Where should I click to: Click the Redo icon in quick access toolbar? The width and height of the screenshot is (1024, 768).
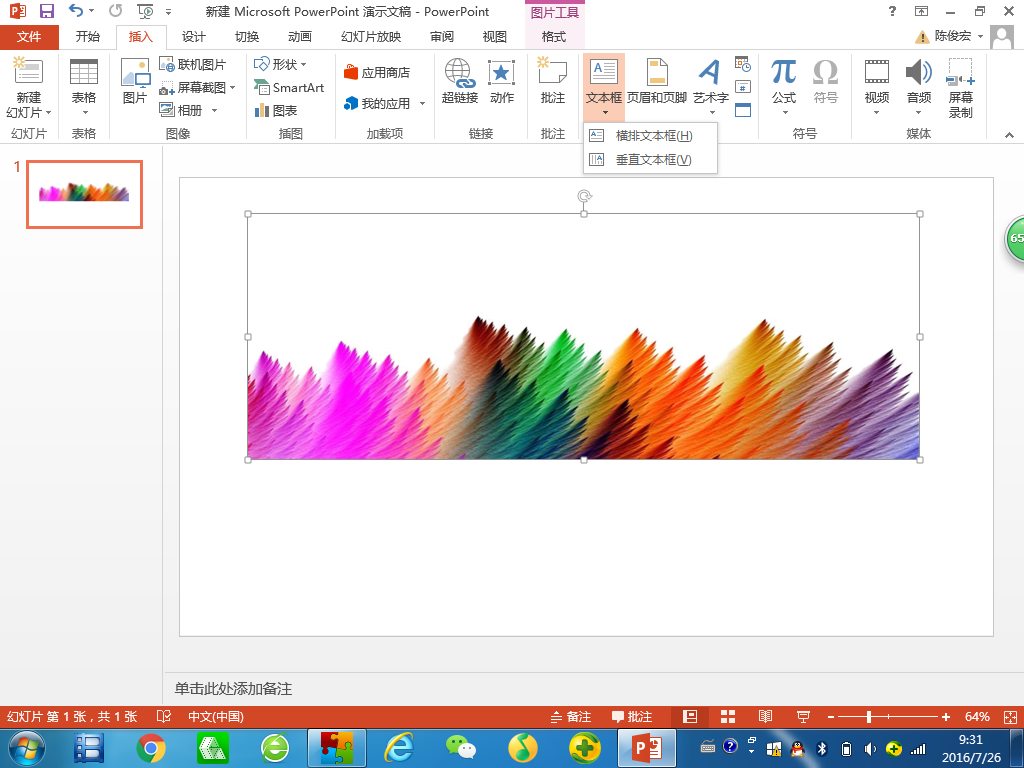pos(116,11)
